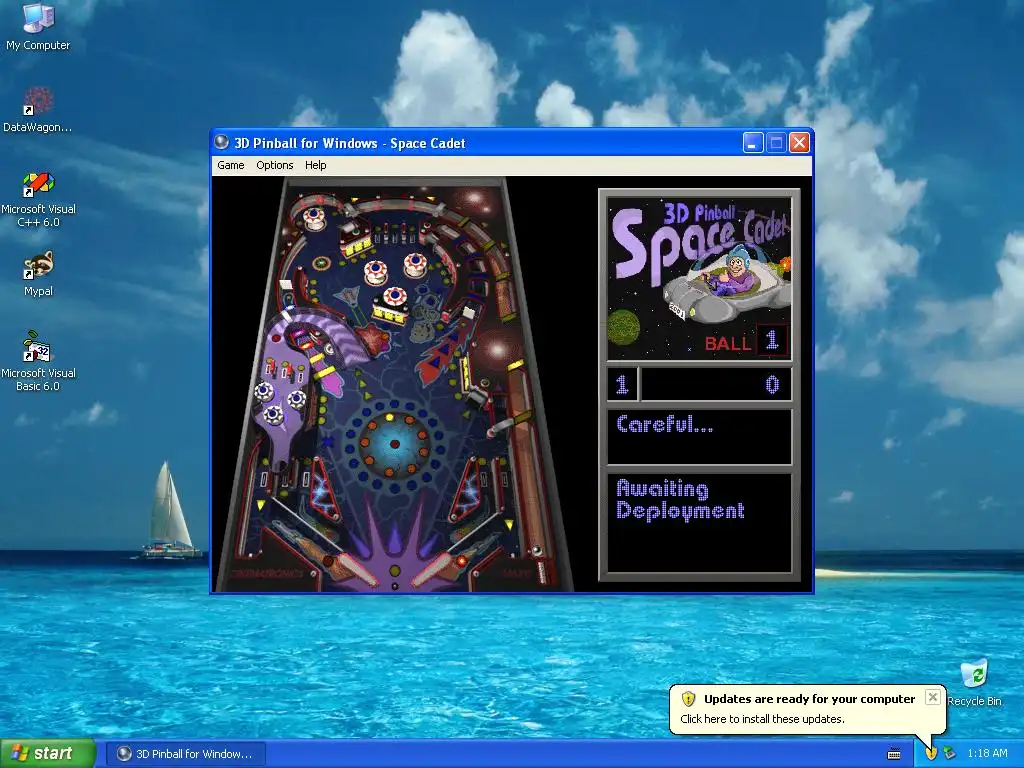Select the Recycle Bin icon

coord(974,682)
